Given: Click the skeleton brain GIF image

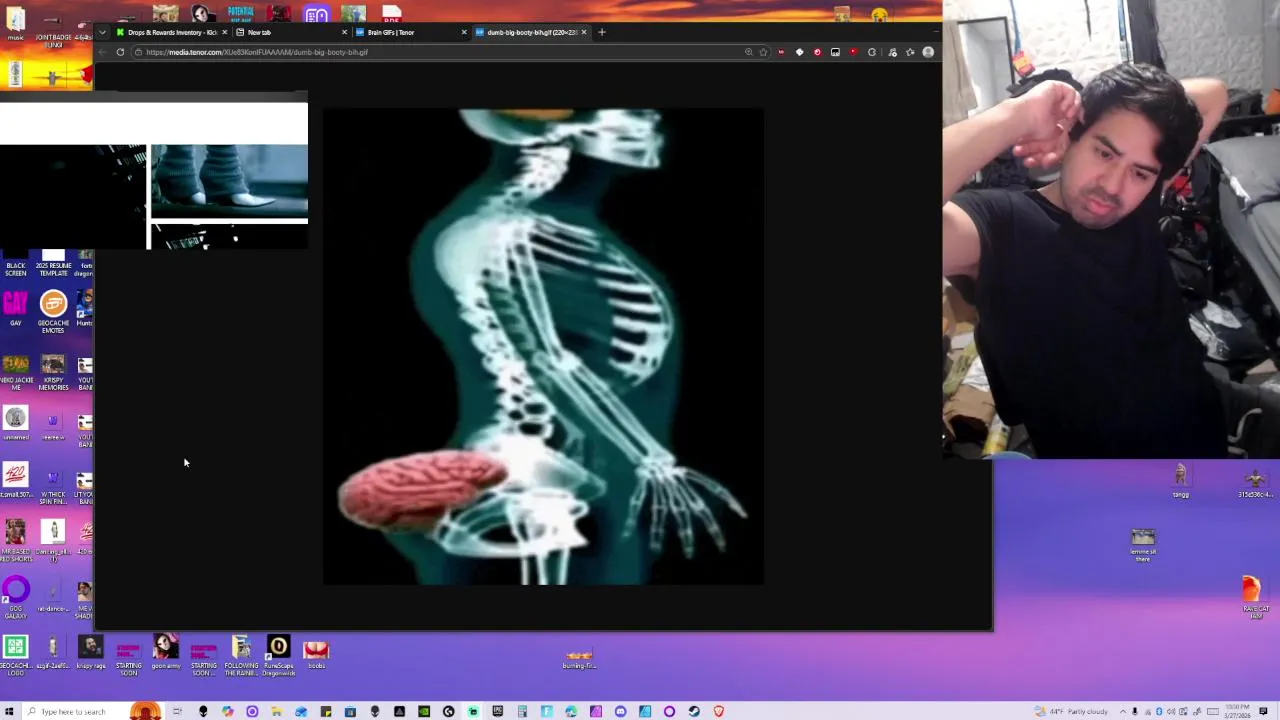Looking at the screenshot, I should coord(543,346).
